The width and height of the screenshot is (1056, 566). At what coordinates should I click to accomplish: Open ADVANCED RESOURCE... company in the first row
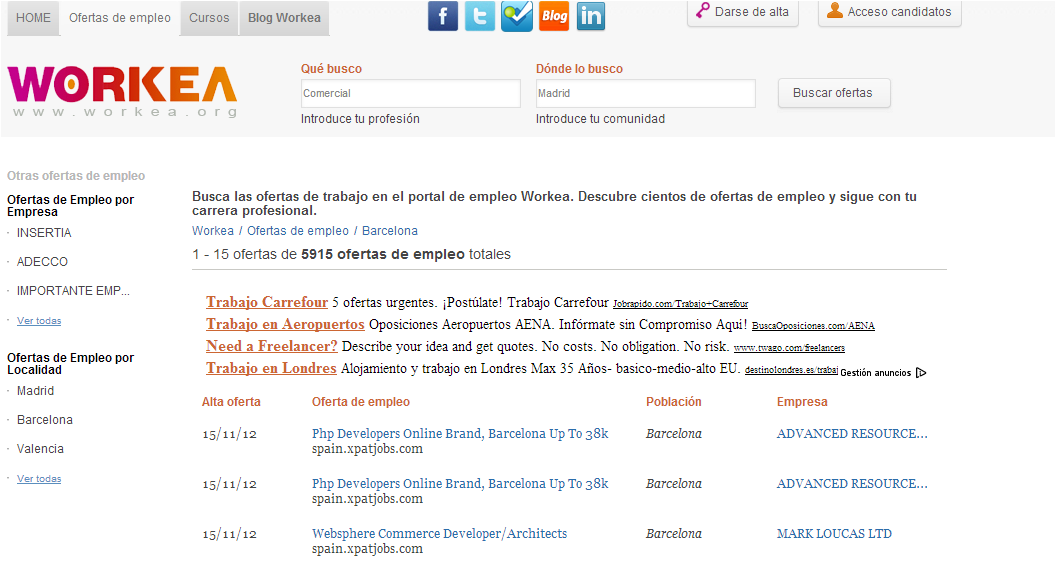[852, 434]
